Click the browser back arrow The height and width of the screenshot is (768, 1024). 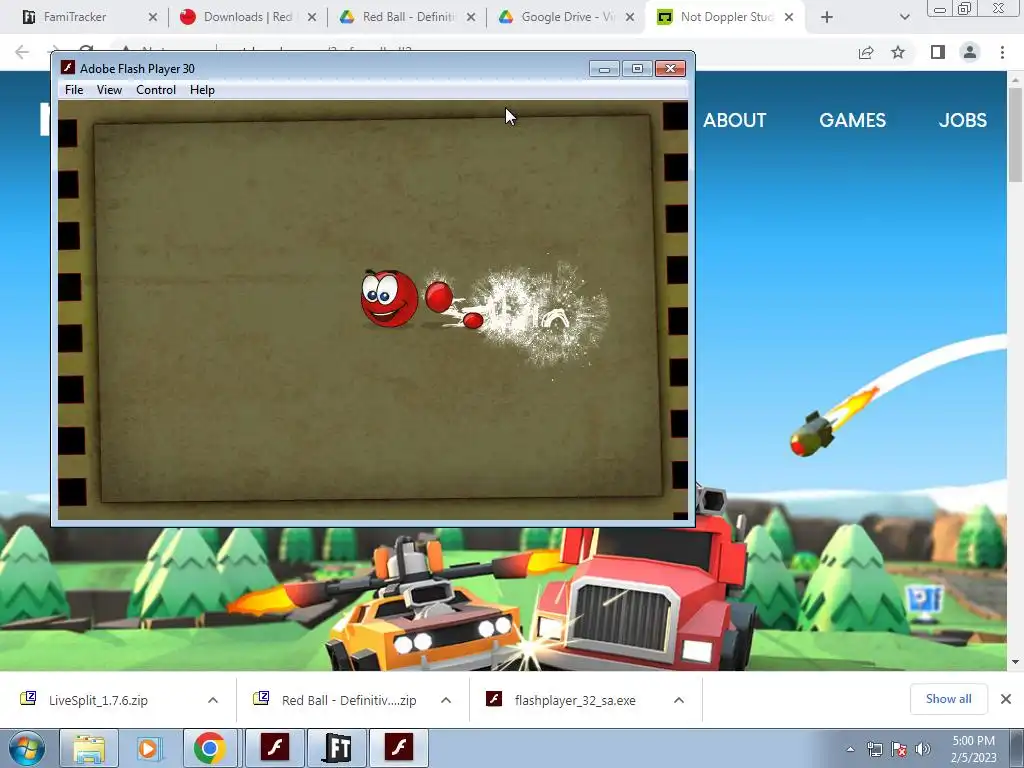coord(22,52)
